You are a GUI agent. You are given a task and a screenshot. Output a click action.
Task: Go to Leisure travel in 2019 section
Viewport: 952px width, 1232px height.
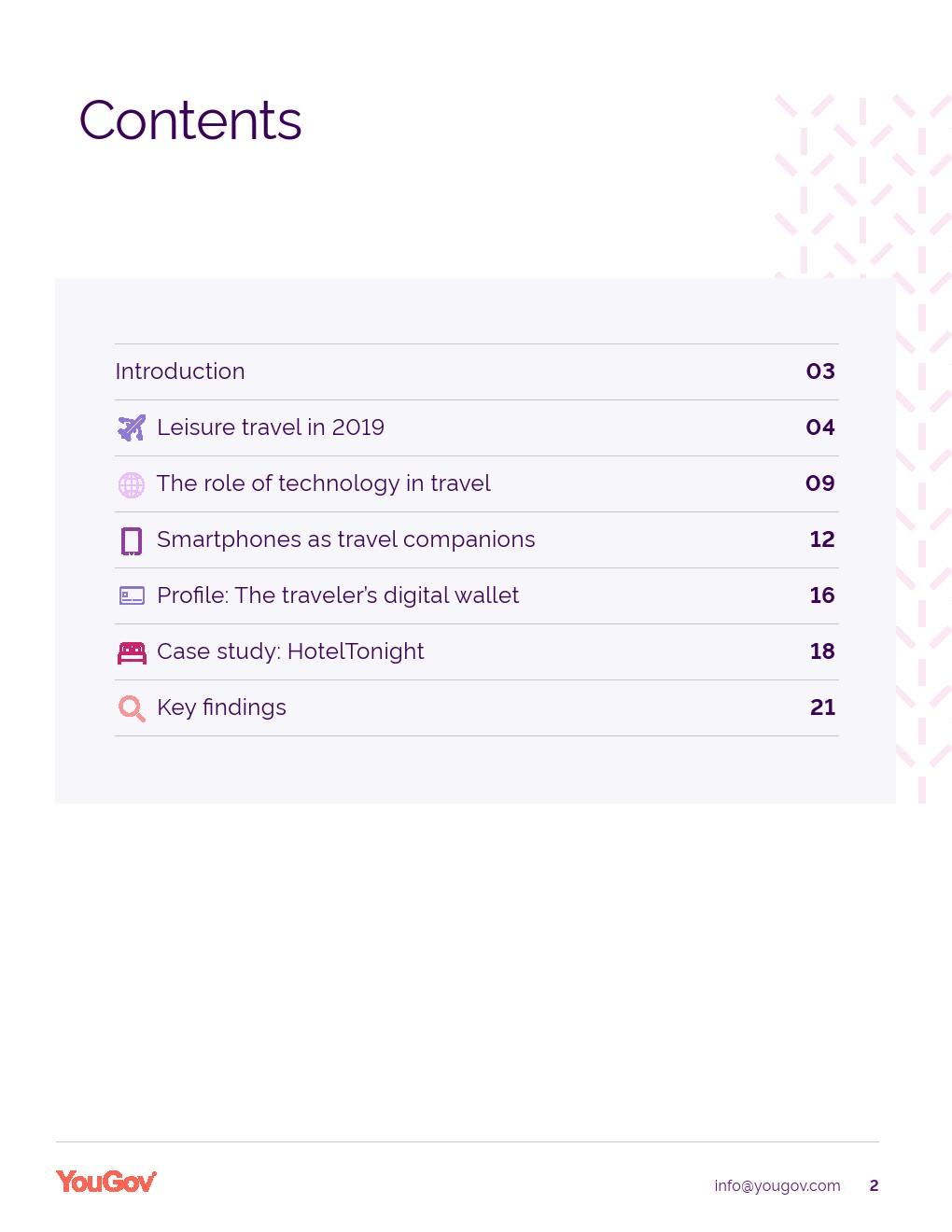271,427
